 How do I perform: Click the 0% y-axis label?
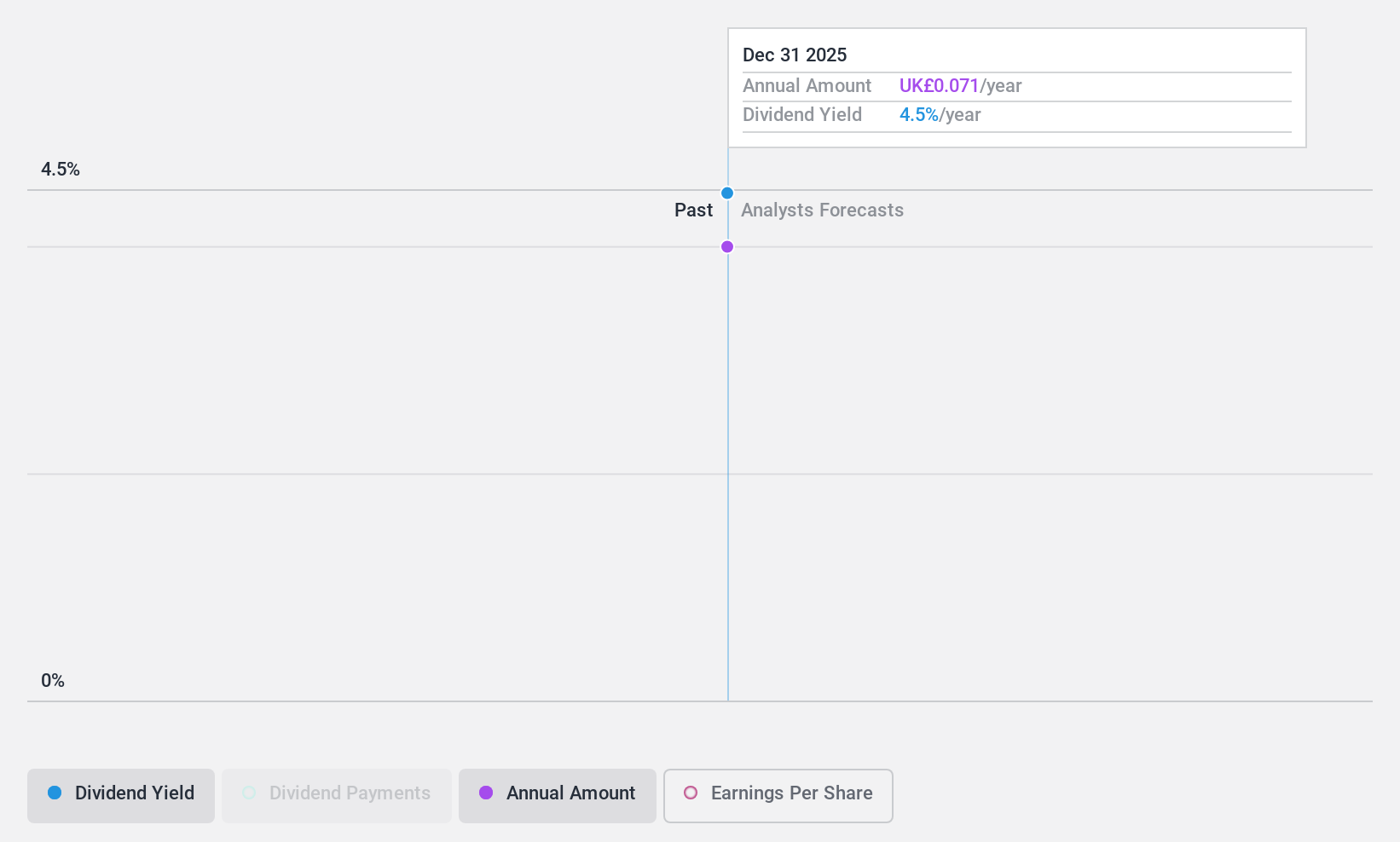[53, 681]
